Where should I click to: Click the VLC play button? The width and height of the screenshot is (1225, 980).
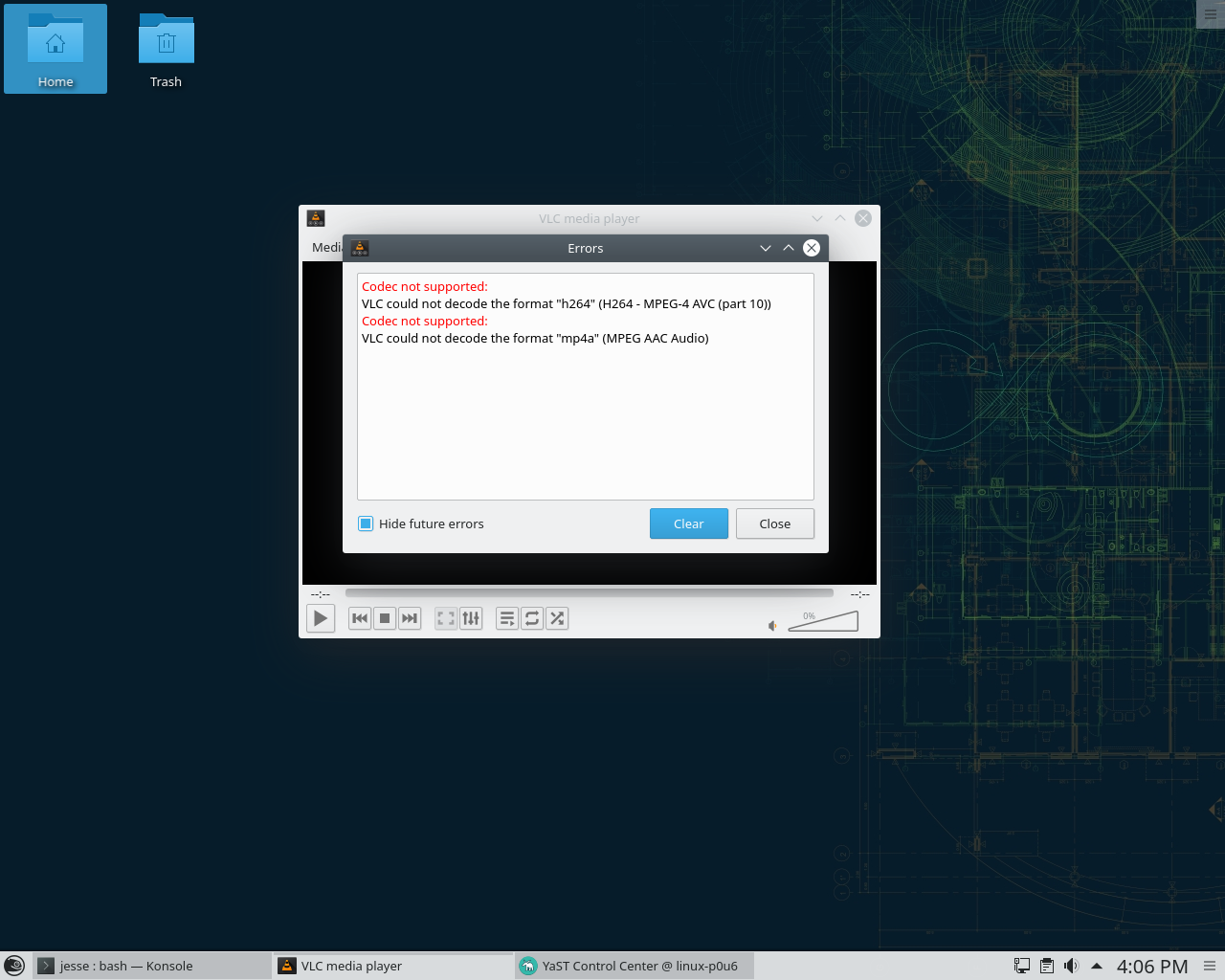[x=321, y=618]
